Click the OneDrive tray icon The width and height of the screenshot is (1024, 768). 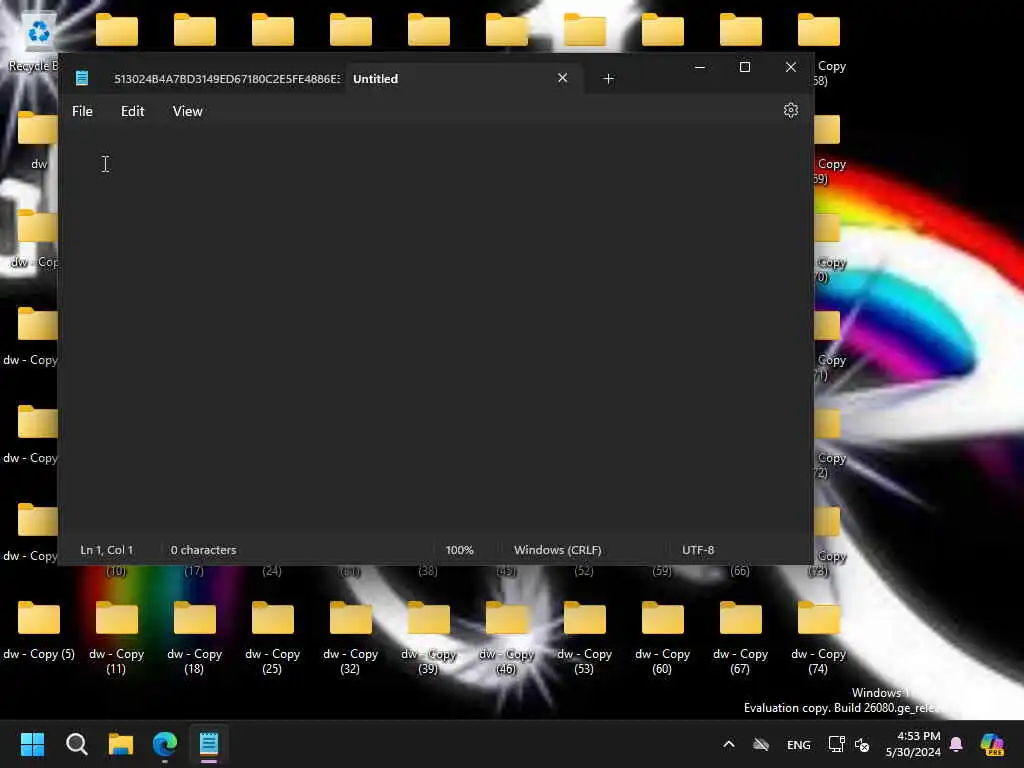[x=761, y=744]
